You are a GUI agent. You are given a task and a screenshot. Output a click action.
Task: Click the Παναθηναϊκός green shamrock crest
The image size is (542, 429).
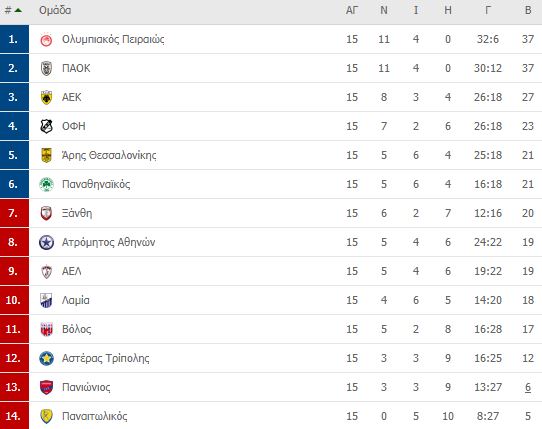(x=46, y=184)
